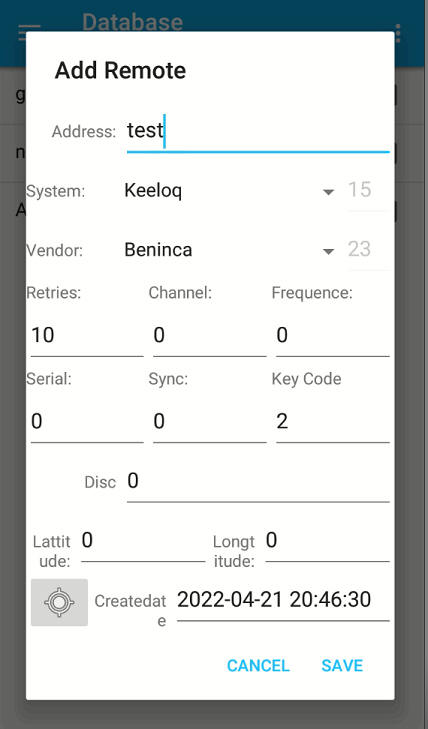Edit the Retries field
The height and width of the screenshot is (729, 428).
87,336
